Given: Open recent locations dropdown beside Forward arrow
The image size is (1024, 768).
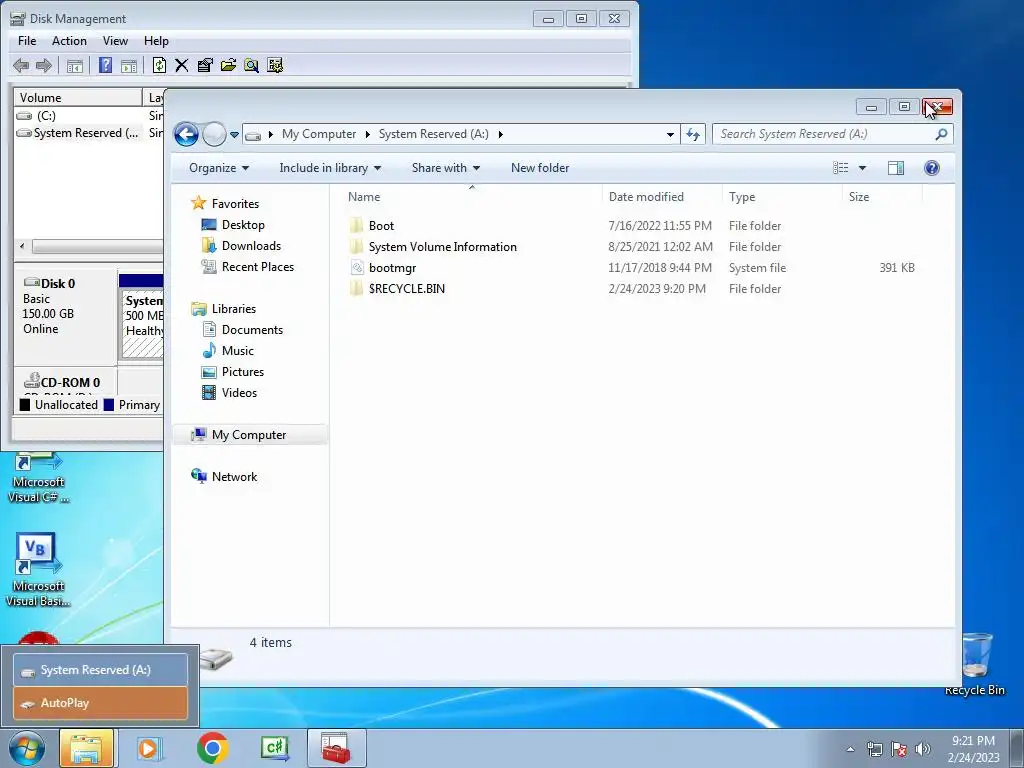Looking at the screenshot, I should (x=234, y=135).
